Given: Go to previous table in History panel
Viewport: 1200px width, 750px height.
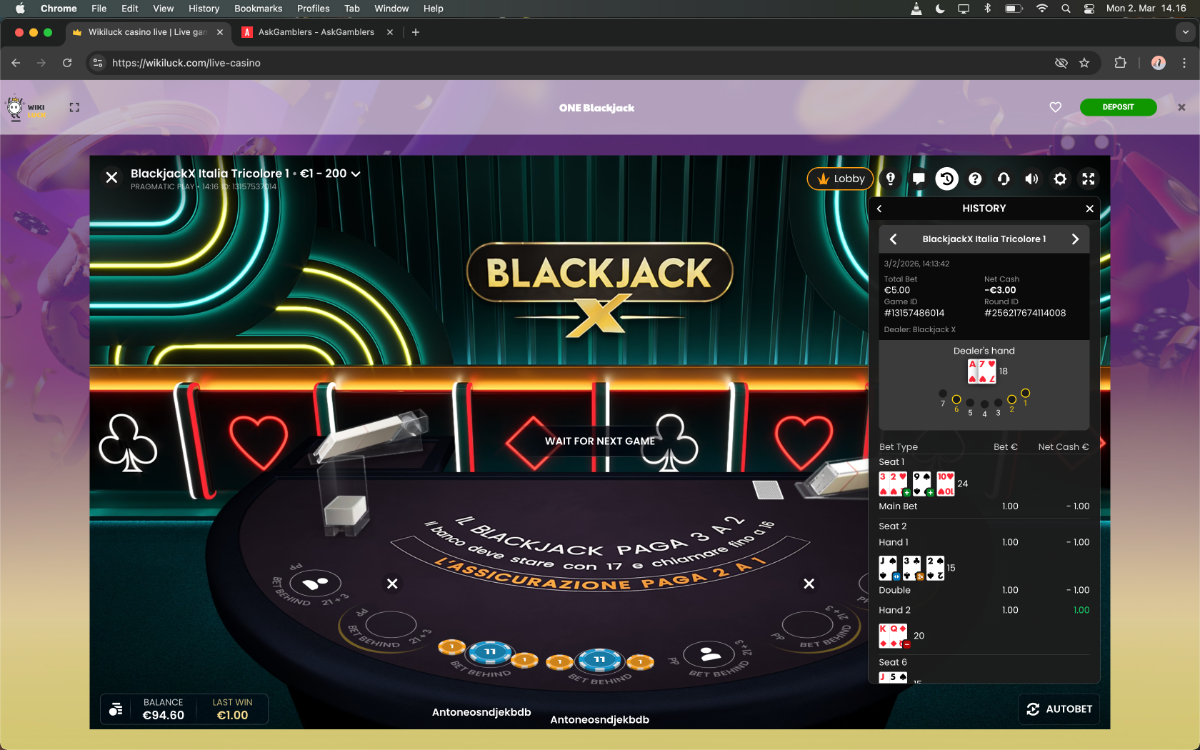Looking at the screenshot, I should tap(893, 239).
